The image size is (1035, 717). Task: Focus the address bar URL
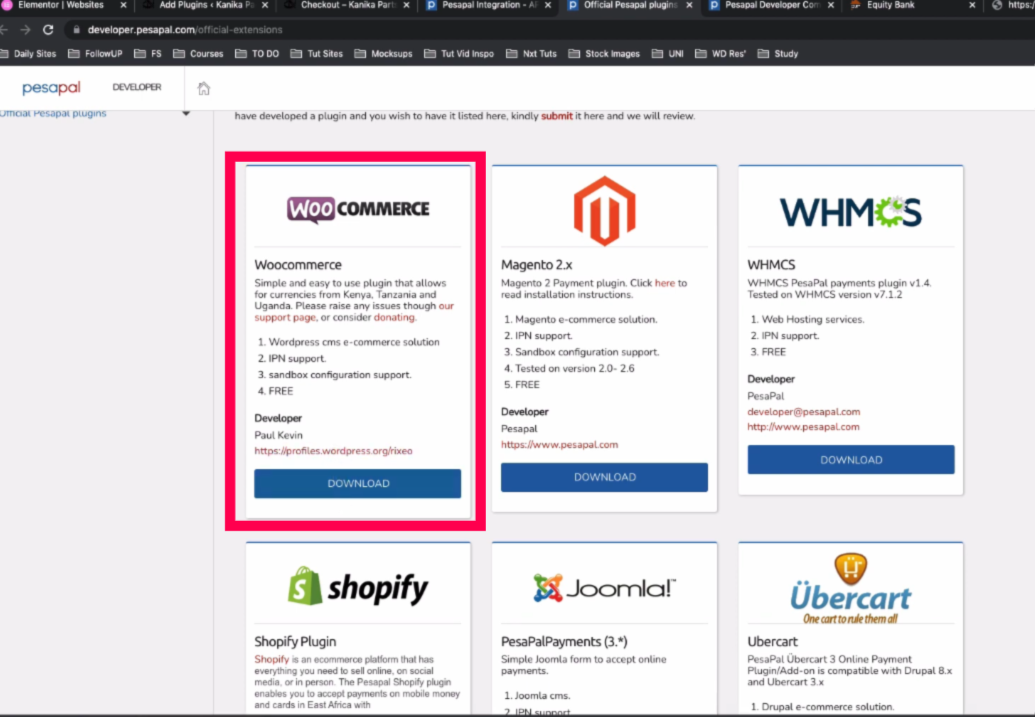click(x=185, y=30)
